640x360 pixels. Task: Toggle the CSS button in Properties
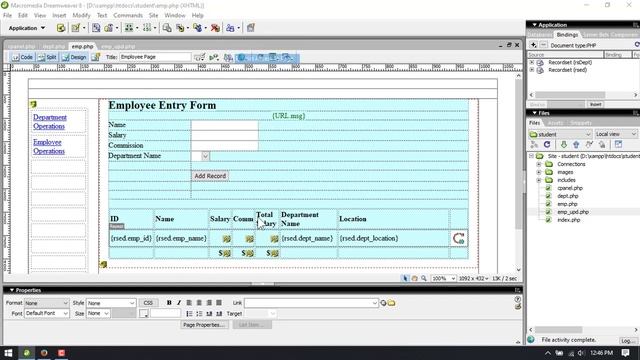coord(148,303)
